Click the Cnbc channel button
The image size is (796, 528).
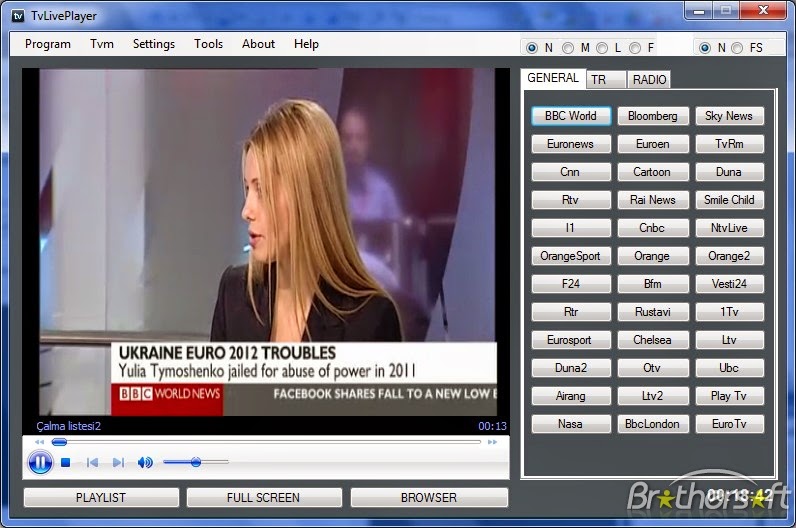653,227
